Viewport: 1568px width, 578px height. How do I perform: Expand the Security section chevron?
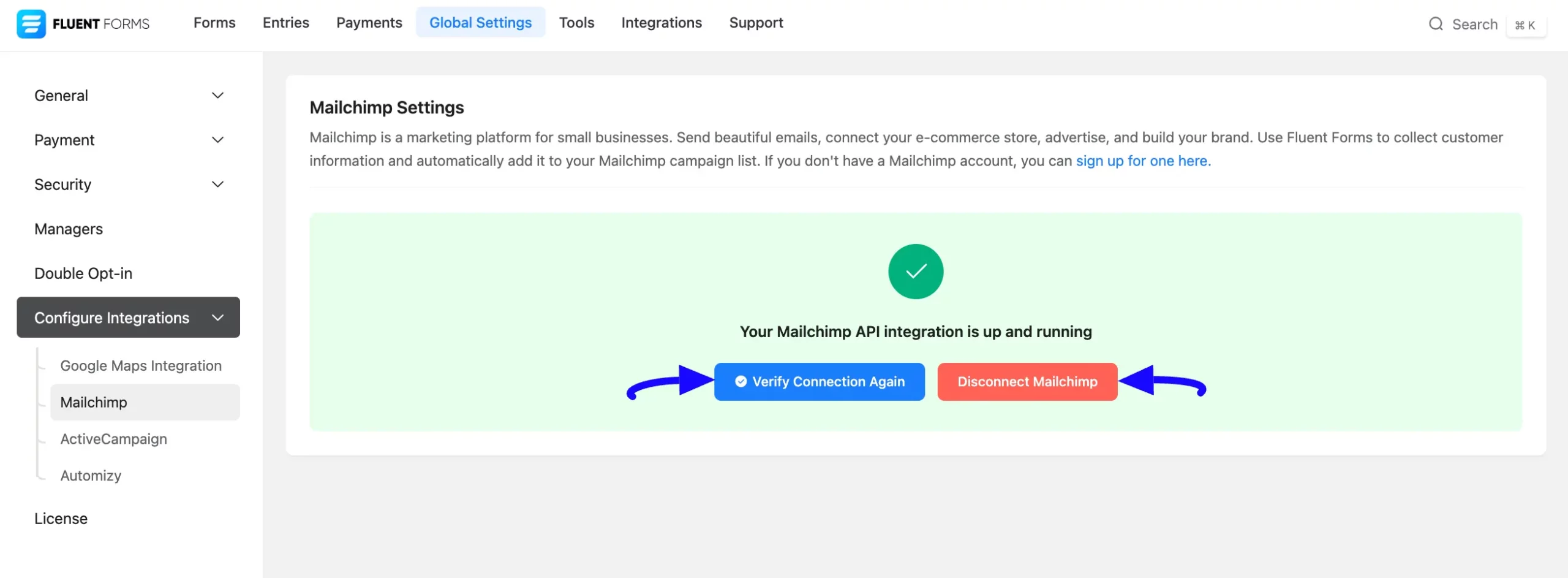point(217,184)
